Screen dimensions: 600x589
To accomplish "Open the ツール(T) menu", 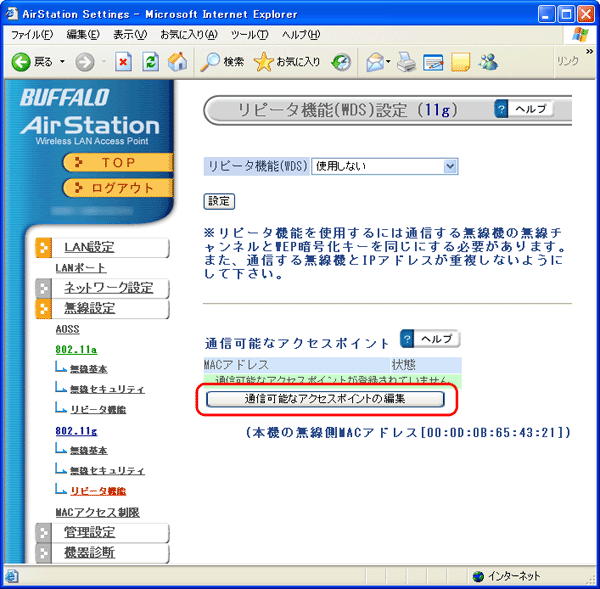I will [x=249, y=35].
